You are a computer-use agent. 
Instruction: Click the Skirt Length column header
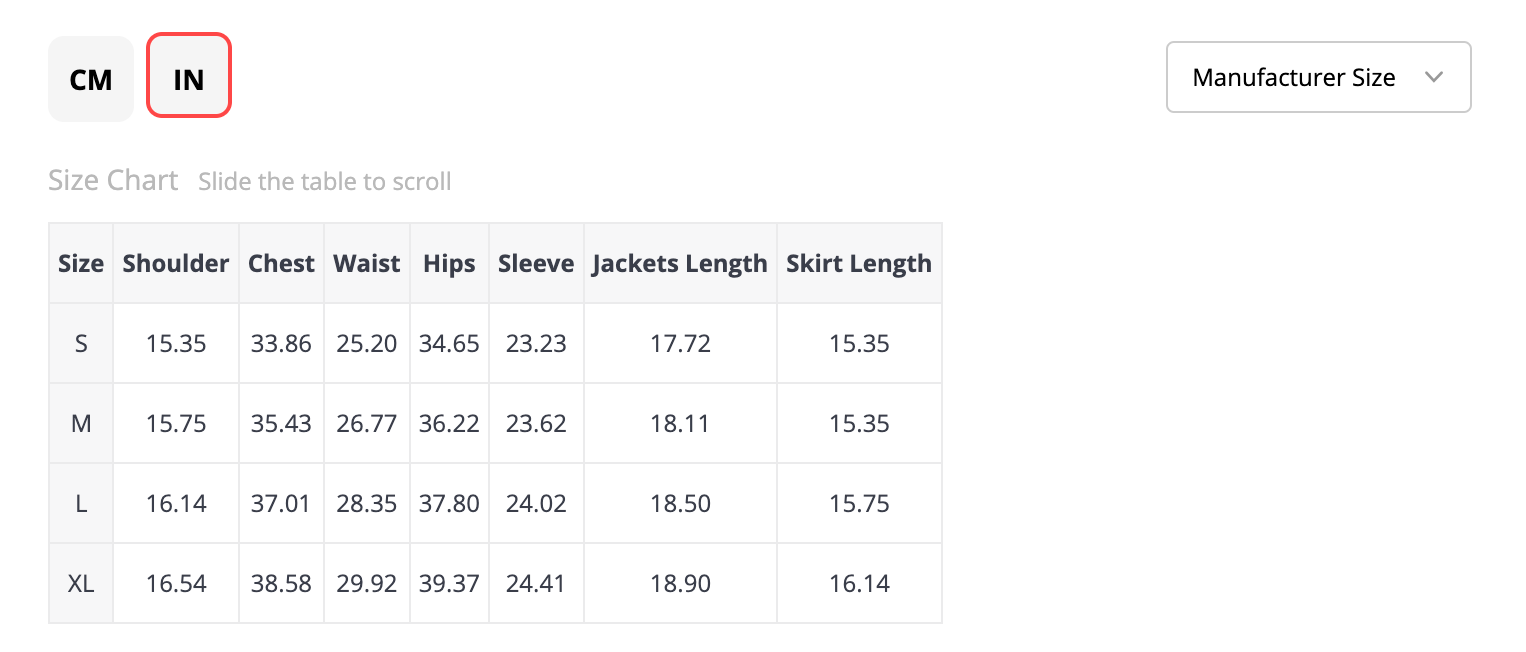coord(859,263)
